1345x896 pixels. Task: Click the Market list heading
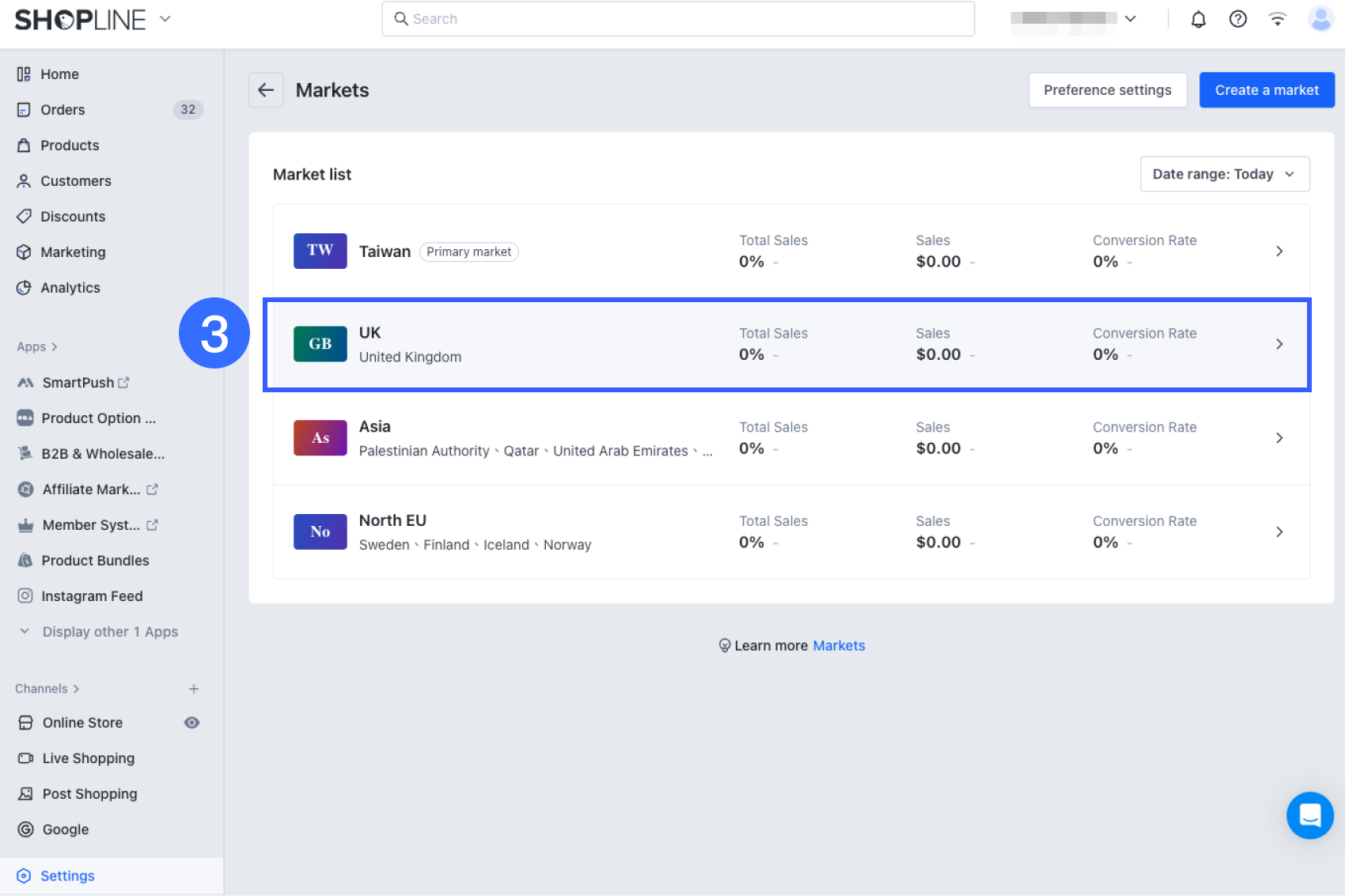[x=313, y=175]
